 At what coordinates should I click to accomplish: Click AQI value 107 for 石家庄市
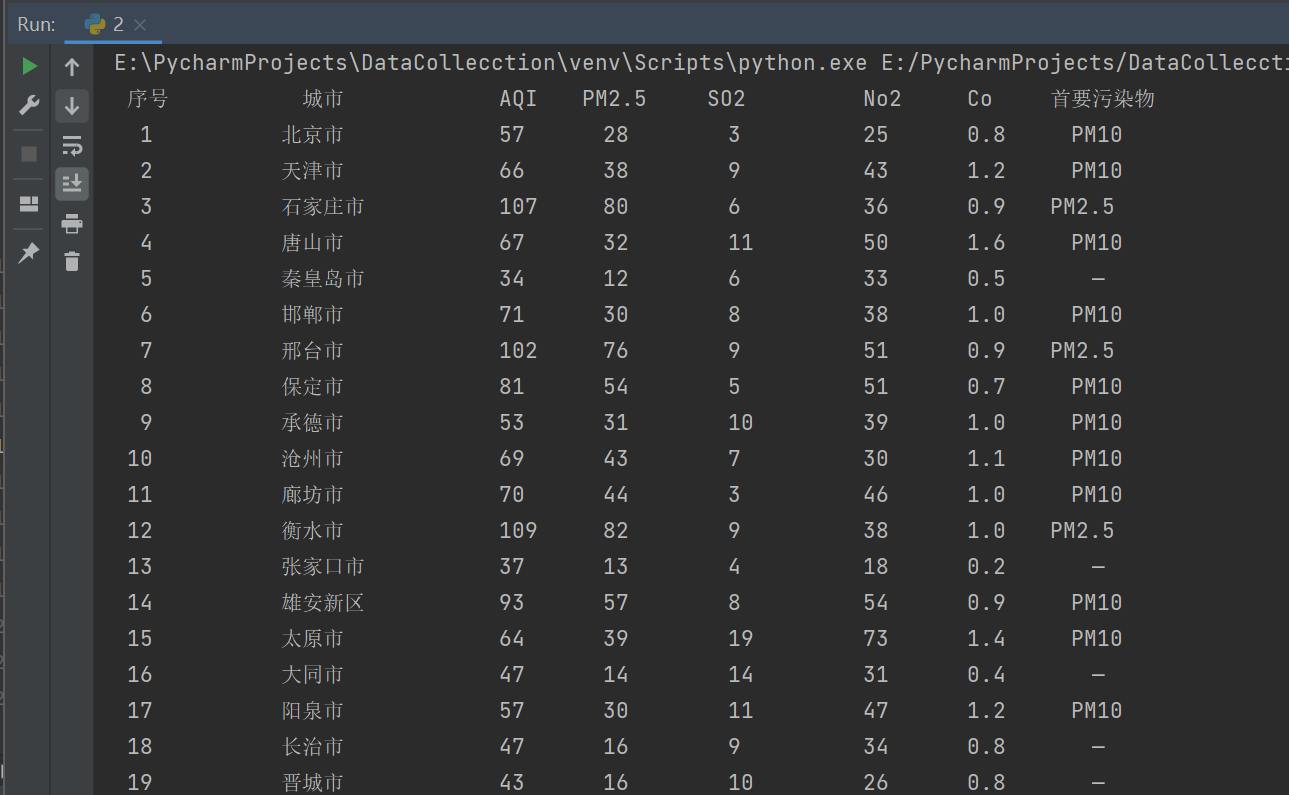coord(518,207)
